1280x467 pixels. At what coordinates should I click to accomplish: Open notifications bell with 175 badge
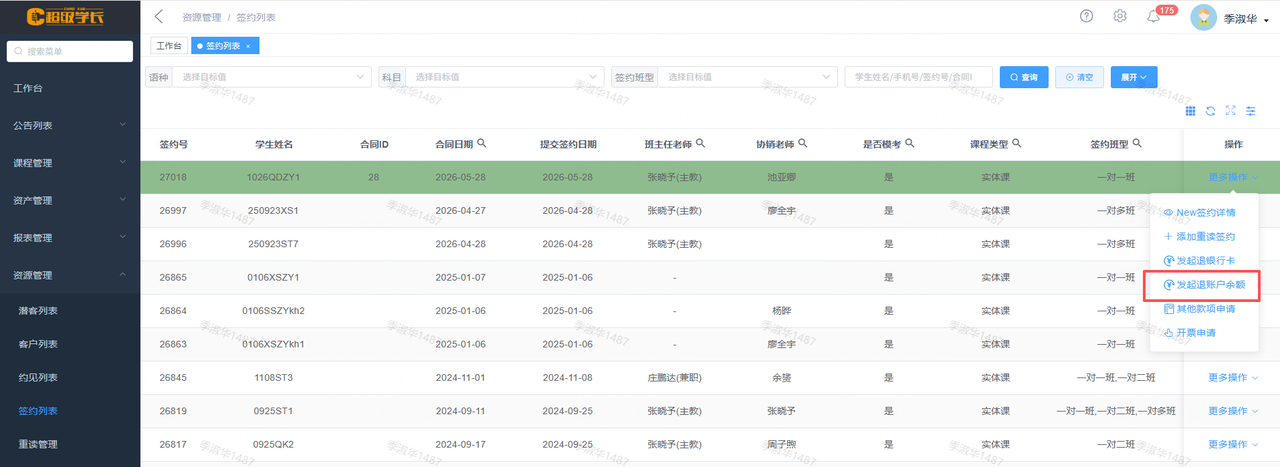1153,16
